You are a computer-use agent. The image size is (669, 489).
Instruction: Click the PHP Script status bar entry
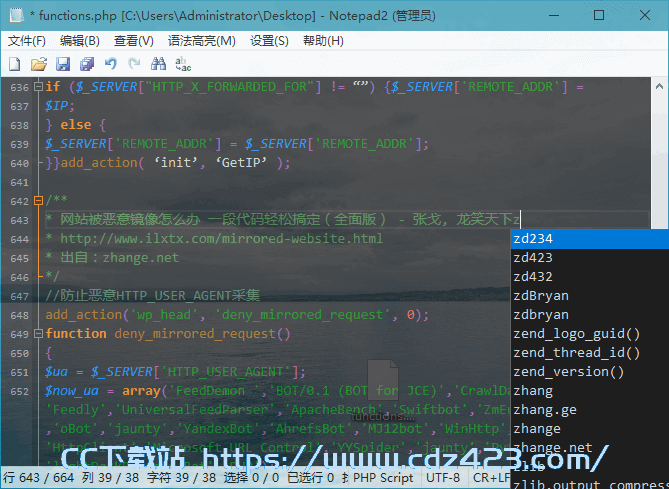pyautogui.click(x=383, y=478)
